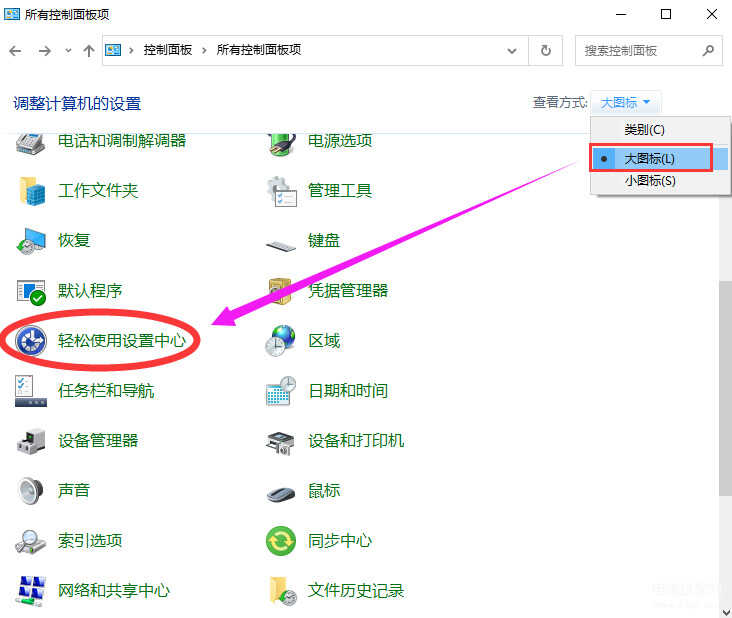Open the 管理工具 icon
The image size is (732, 618).
click(x=281, y=191)
